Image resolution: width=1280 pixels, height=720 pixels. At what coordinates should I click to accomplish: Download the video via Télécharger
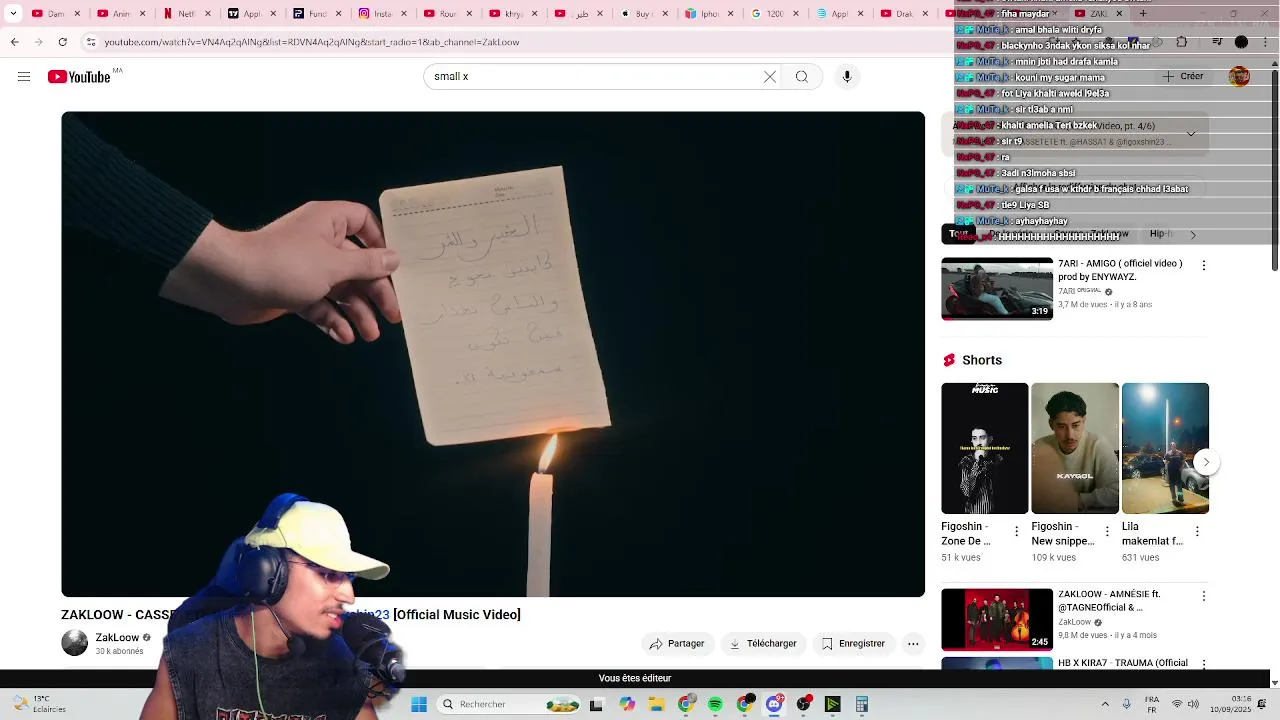(x=763, y=643)
